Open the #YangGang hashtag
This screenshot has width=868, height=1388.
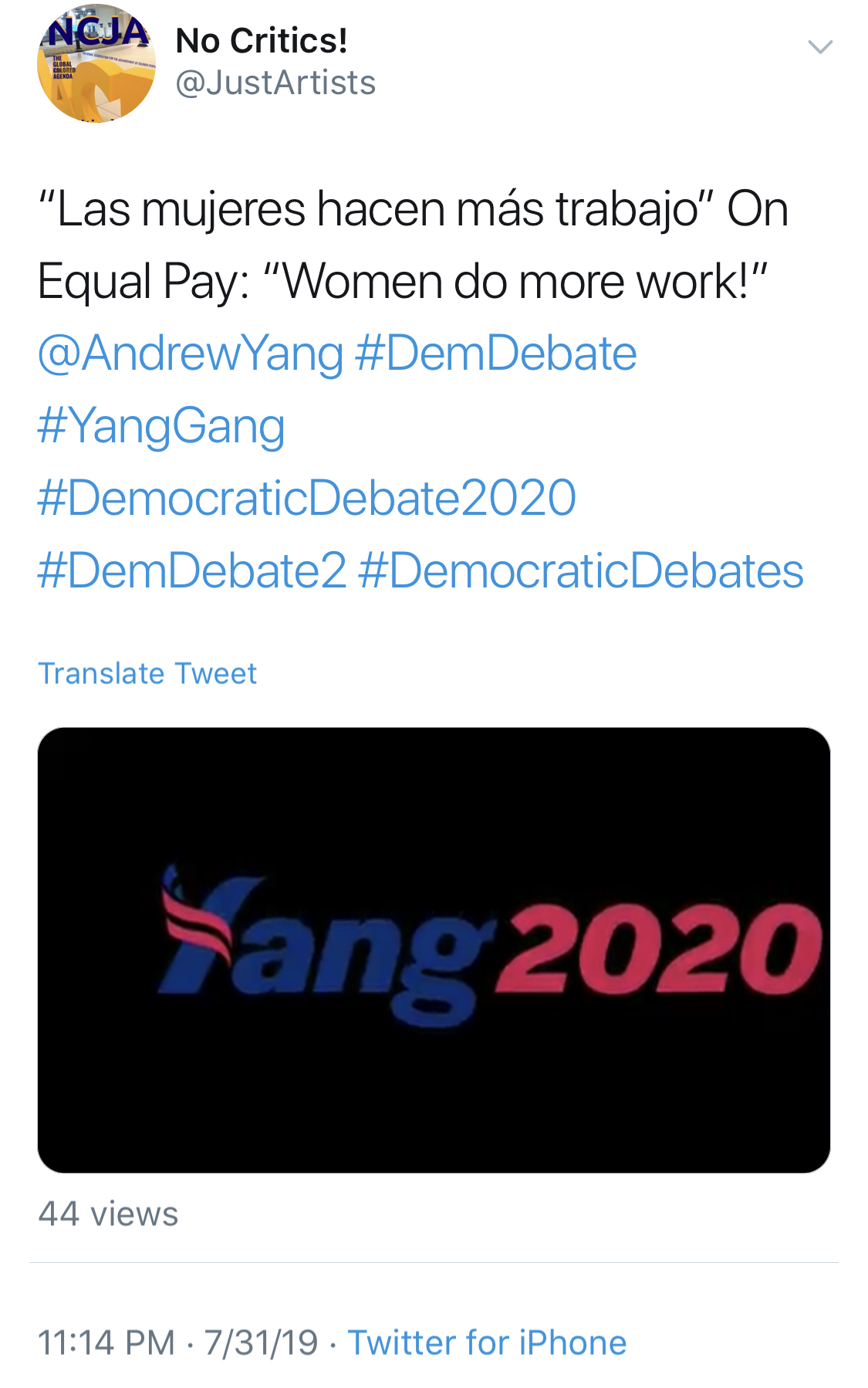(x=161, y=426)
